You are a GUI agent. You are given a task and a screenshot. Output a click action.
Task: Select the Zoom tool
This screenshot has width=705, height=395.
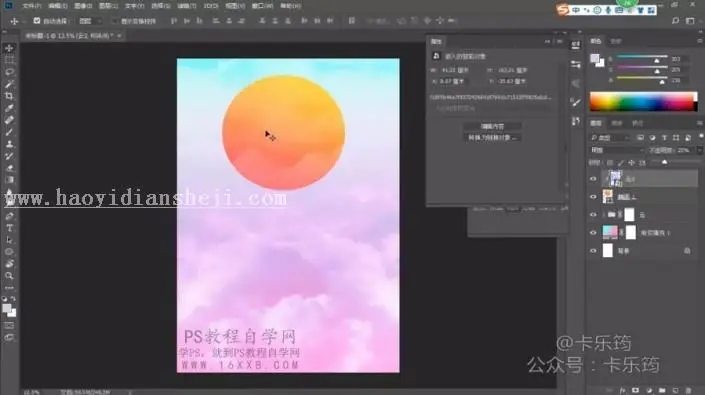click(9, 275)
